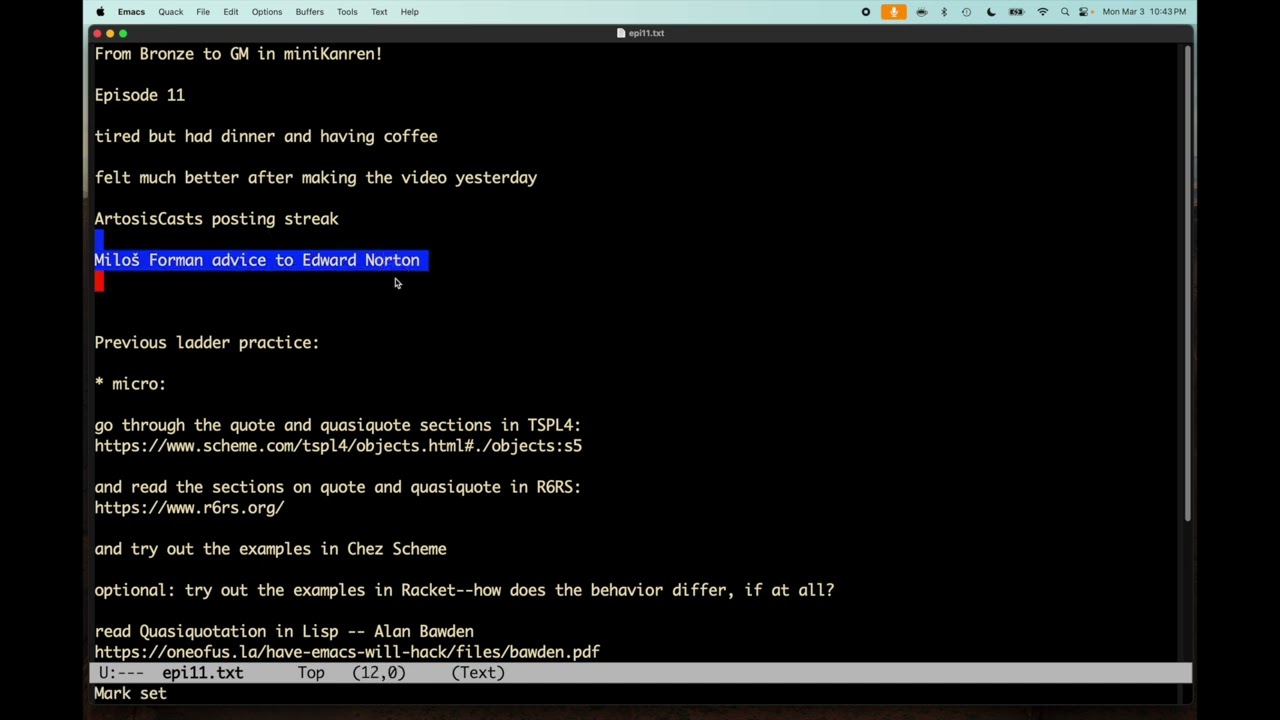Image resolution: width=1280 pixels, height=720 pixels.
Task: Open the Buffers menu
Action: pos(310,12)
